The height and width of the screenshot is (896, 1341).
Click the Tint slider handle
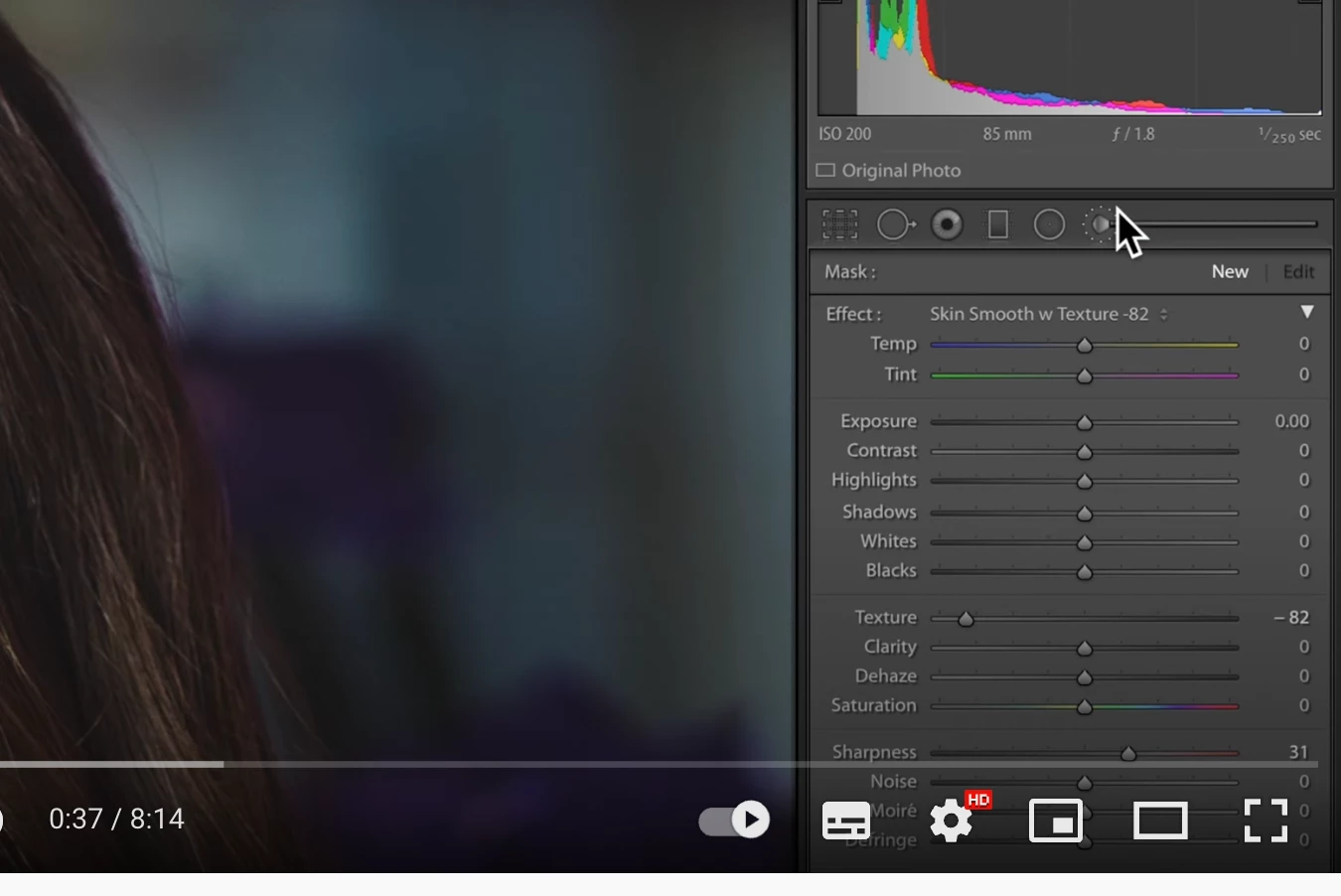[1085, 376]
